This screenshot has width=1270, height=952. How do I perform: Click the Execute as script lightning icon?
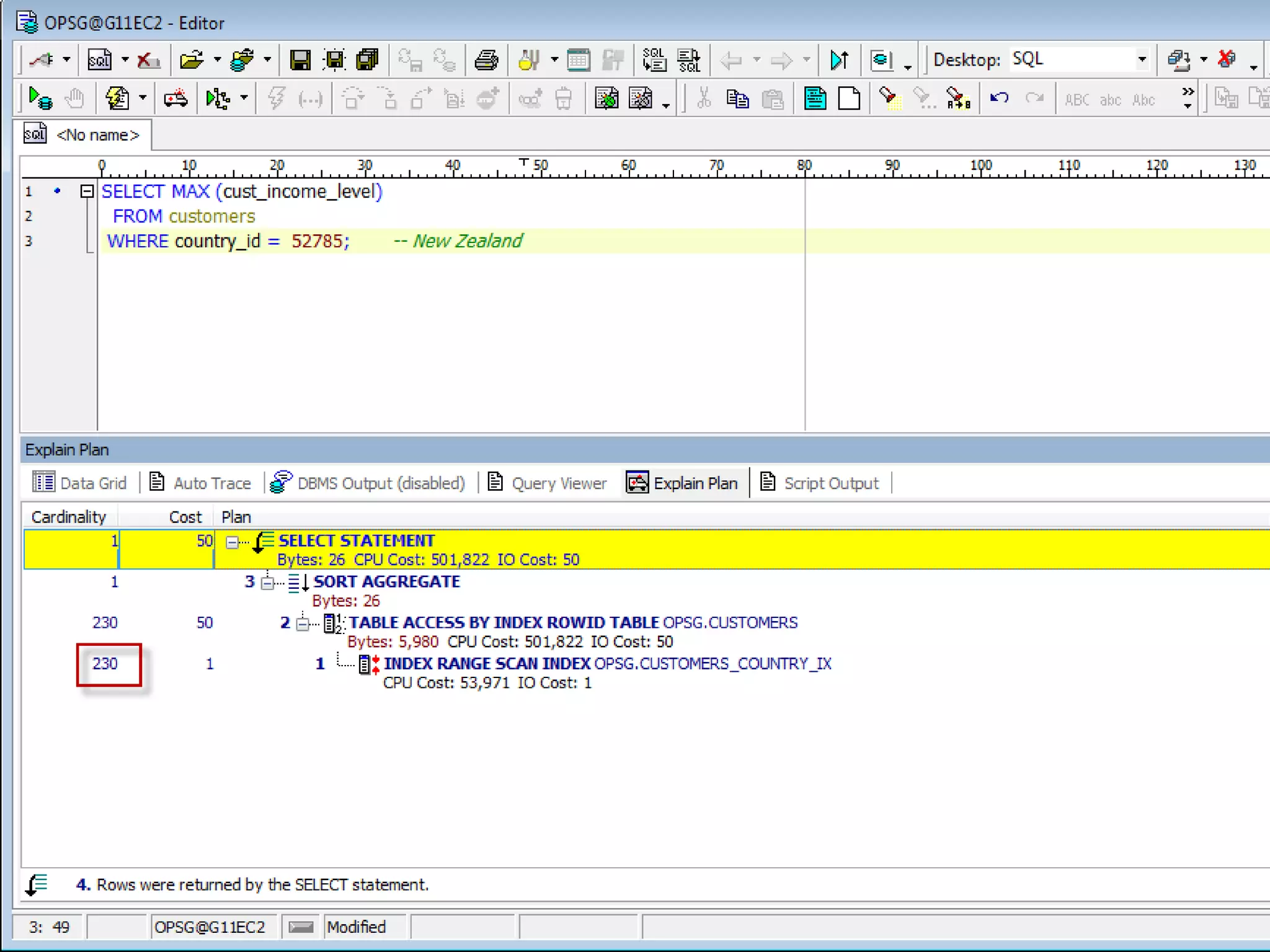pos(117,99)
